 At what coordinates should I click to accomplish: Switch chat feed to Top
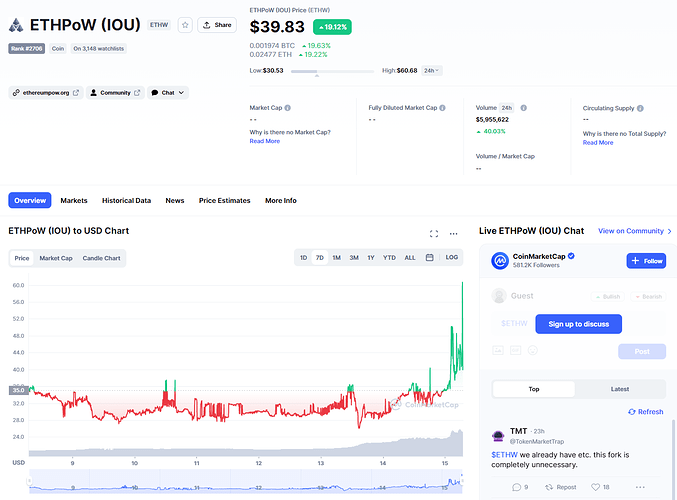click(x=534, y=389)
